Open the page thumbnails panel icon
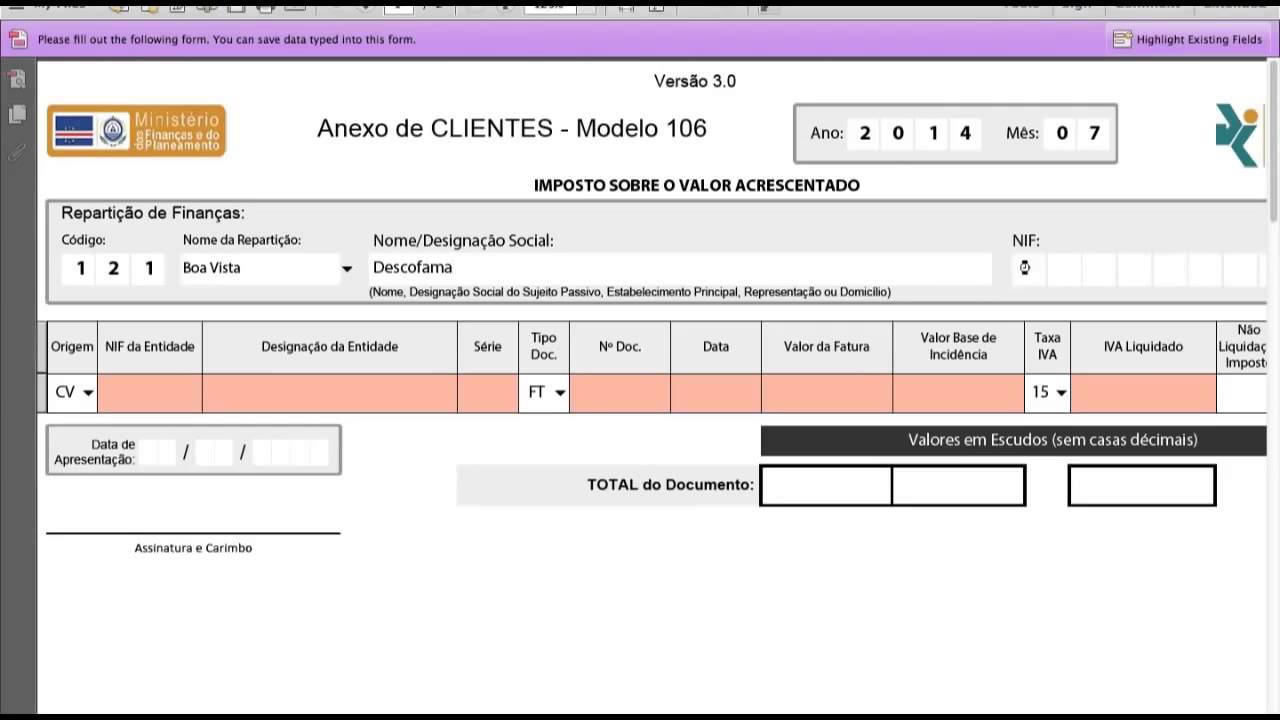The height and width of the screenshot is (720, 1280). [x=17, y=79]
